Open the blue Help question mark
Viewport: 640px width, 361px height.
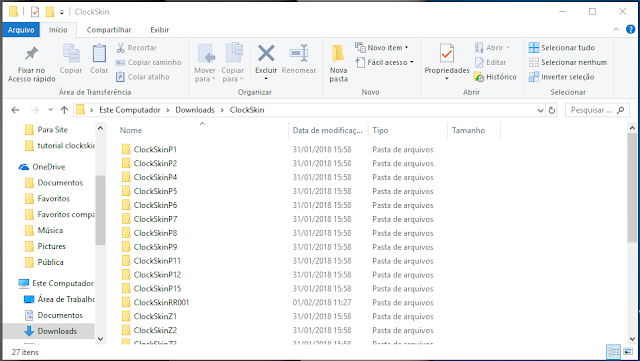coord(630,29)
